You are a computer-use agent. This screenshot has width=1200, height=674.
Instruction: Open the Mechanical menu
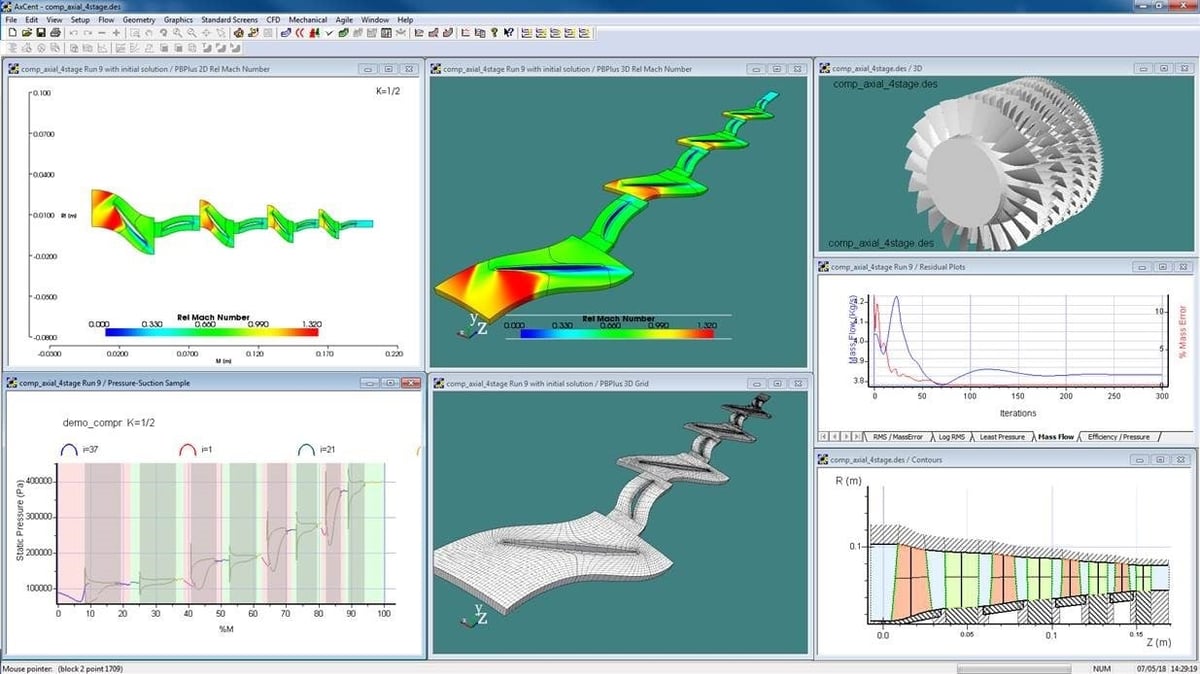tap(307, 19)
